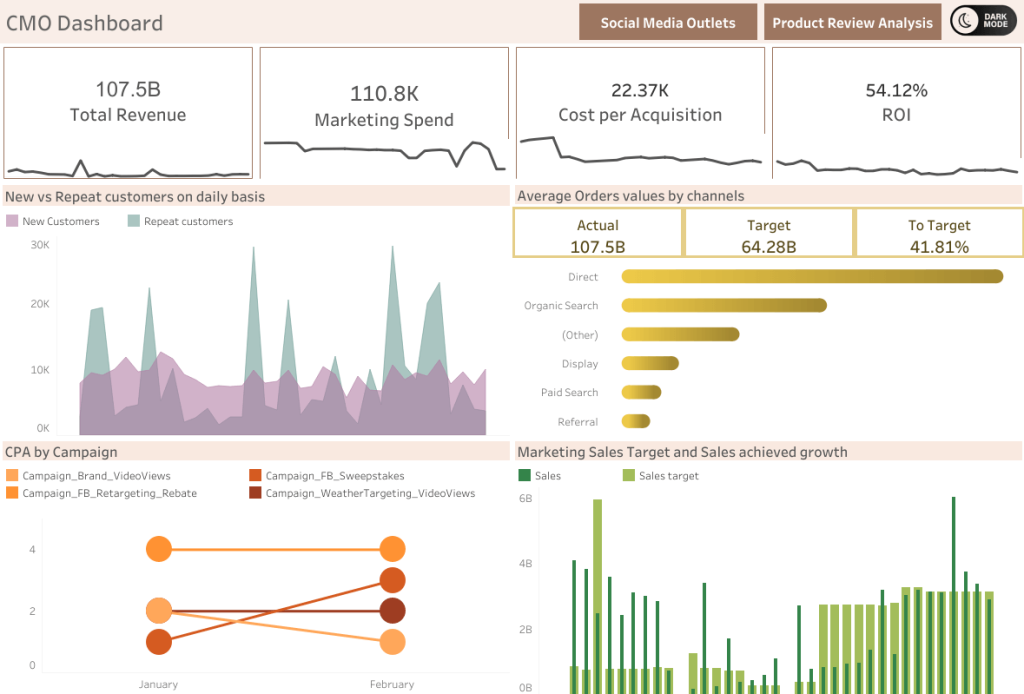Select the Marketing Spend KPI card
1024x694 pixels.
(384, 101)
